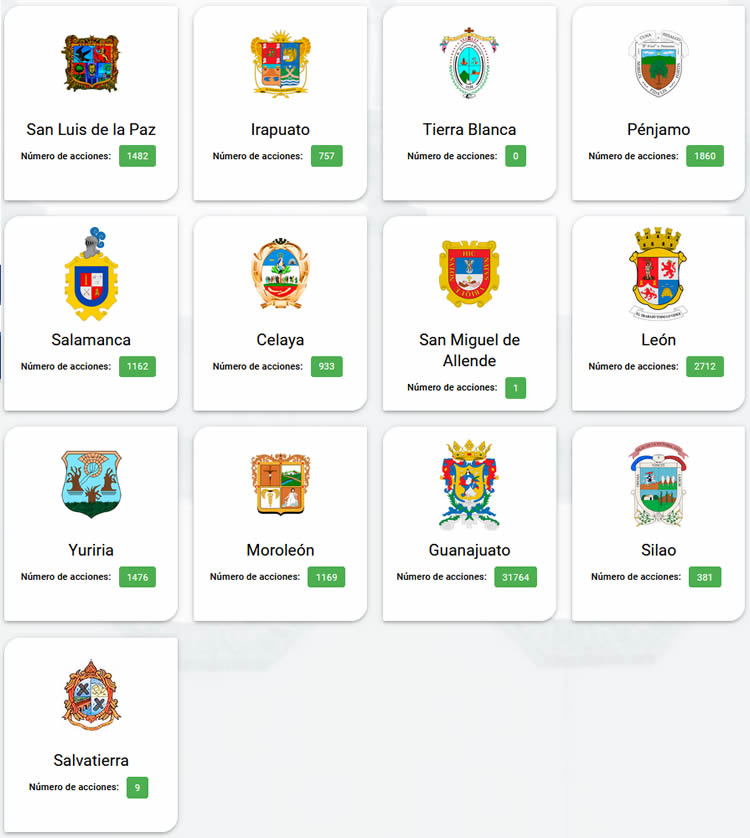Select the Celaya coat of arms
Viewport: 750px width, 838px height.
point(280,274)
